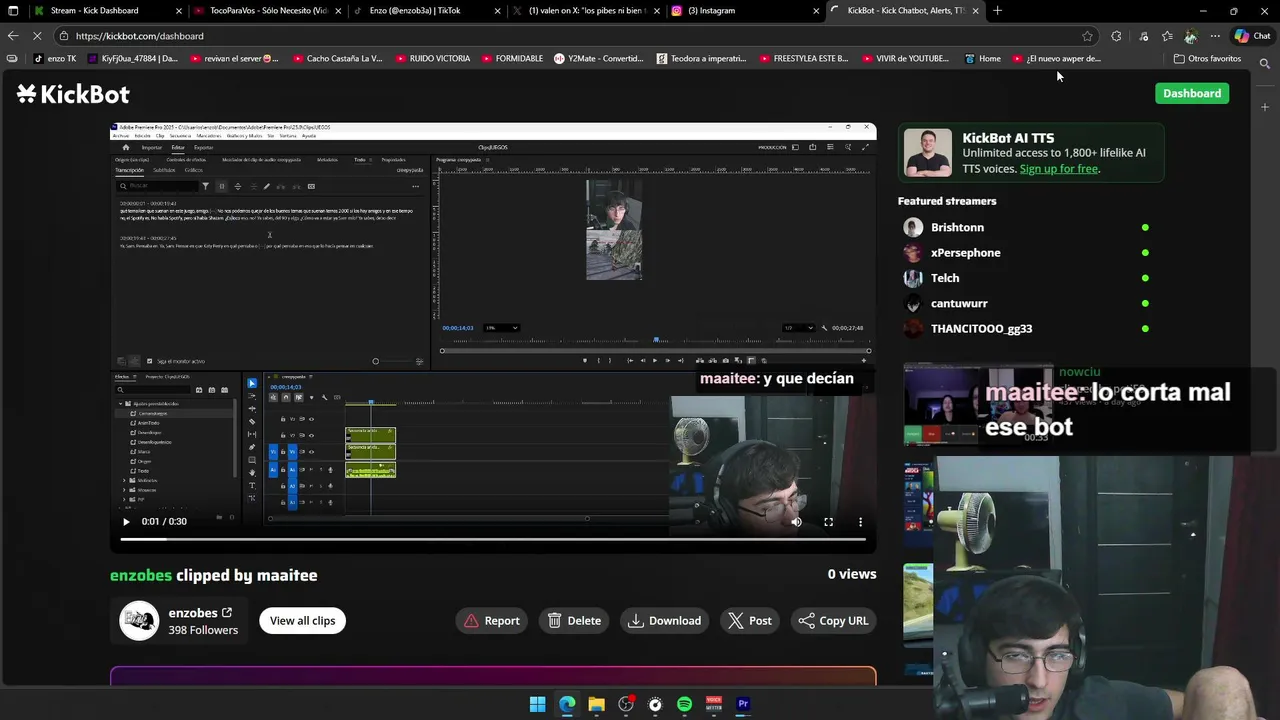1280x720 pixels.
Task: Open the browser's three-dot settings menu
Action: tap(1215, 36)
